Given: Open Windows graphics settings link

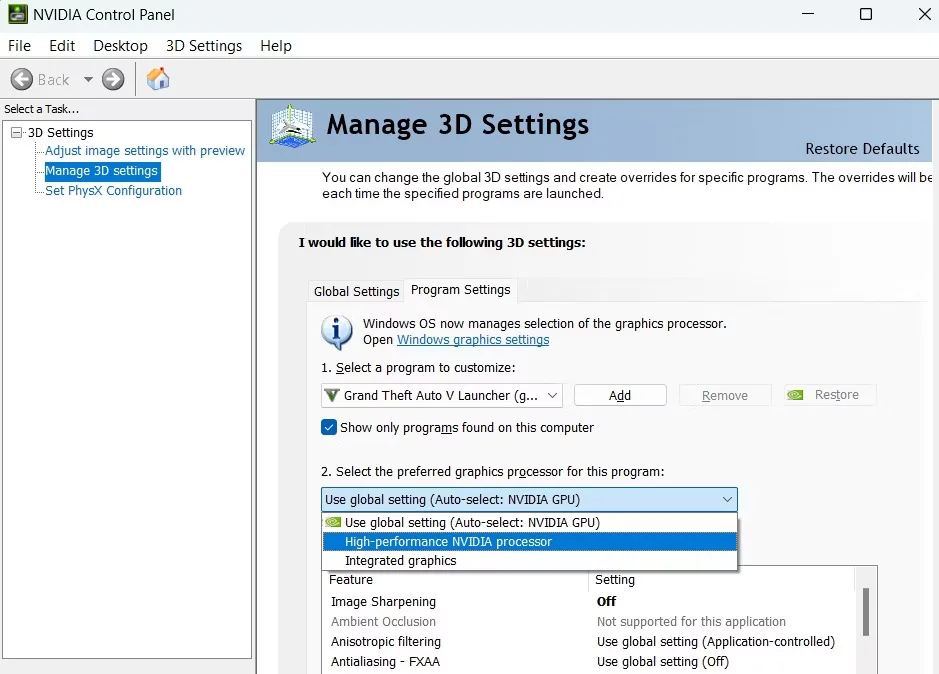Looking at the screenshot, I should click(x=473, y=340).
